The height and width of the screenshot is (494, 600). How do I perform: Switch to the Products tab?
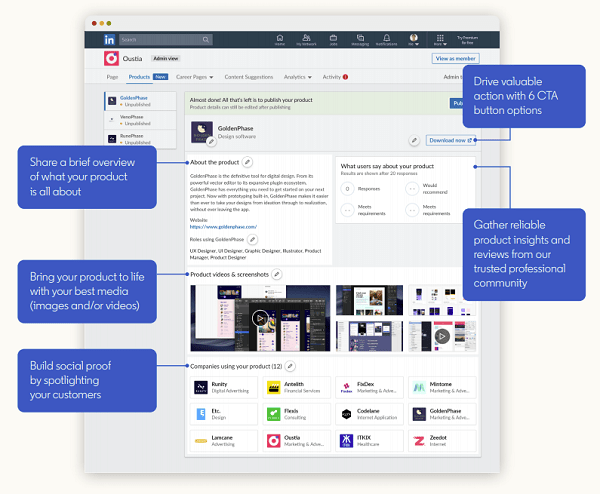pos(139,76)
